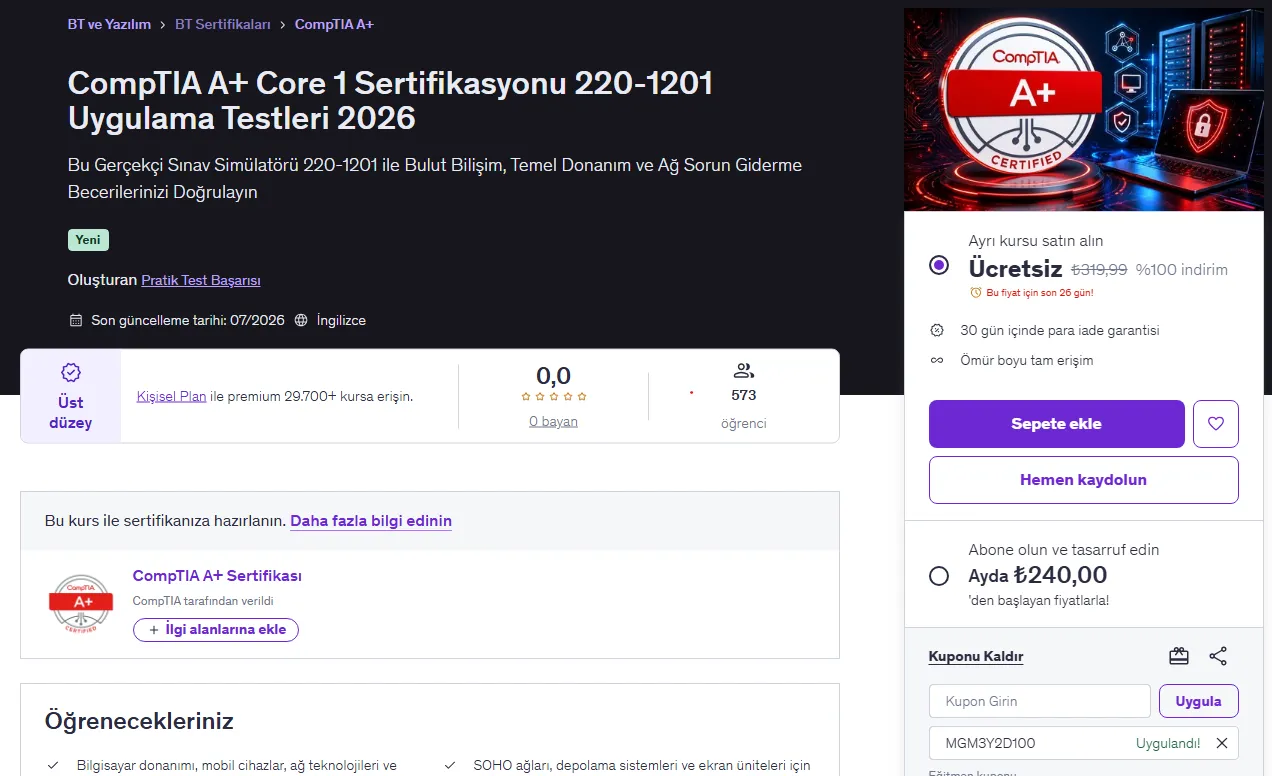
Task: Click the İlgi alanlarına ekle button
Action: coord(216,629)
